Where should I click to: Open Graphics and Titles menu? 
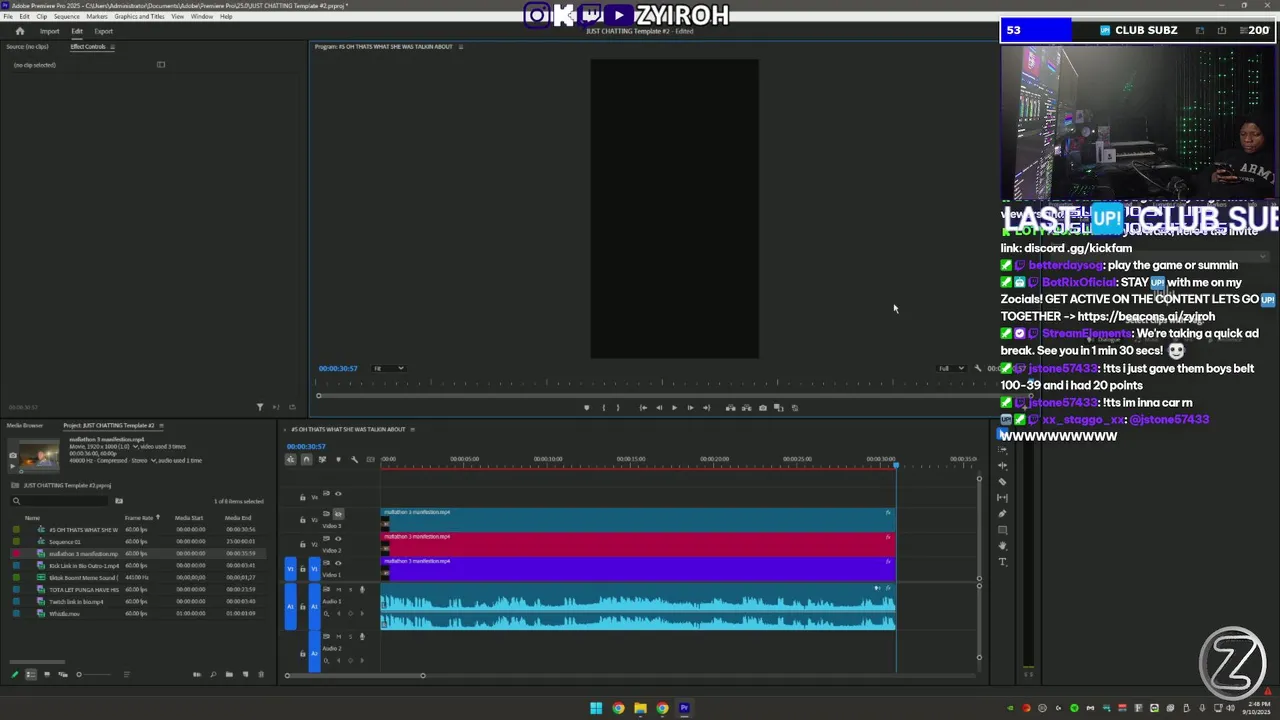[x=140, y=17]
